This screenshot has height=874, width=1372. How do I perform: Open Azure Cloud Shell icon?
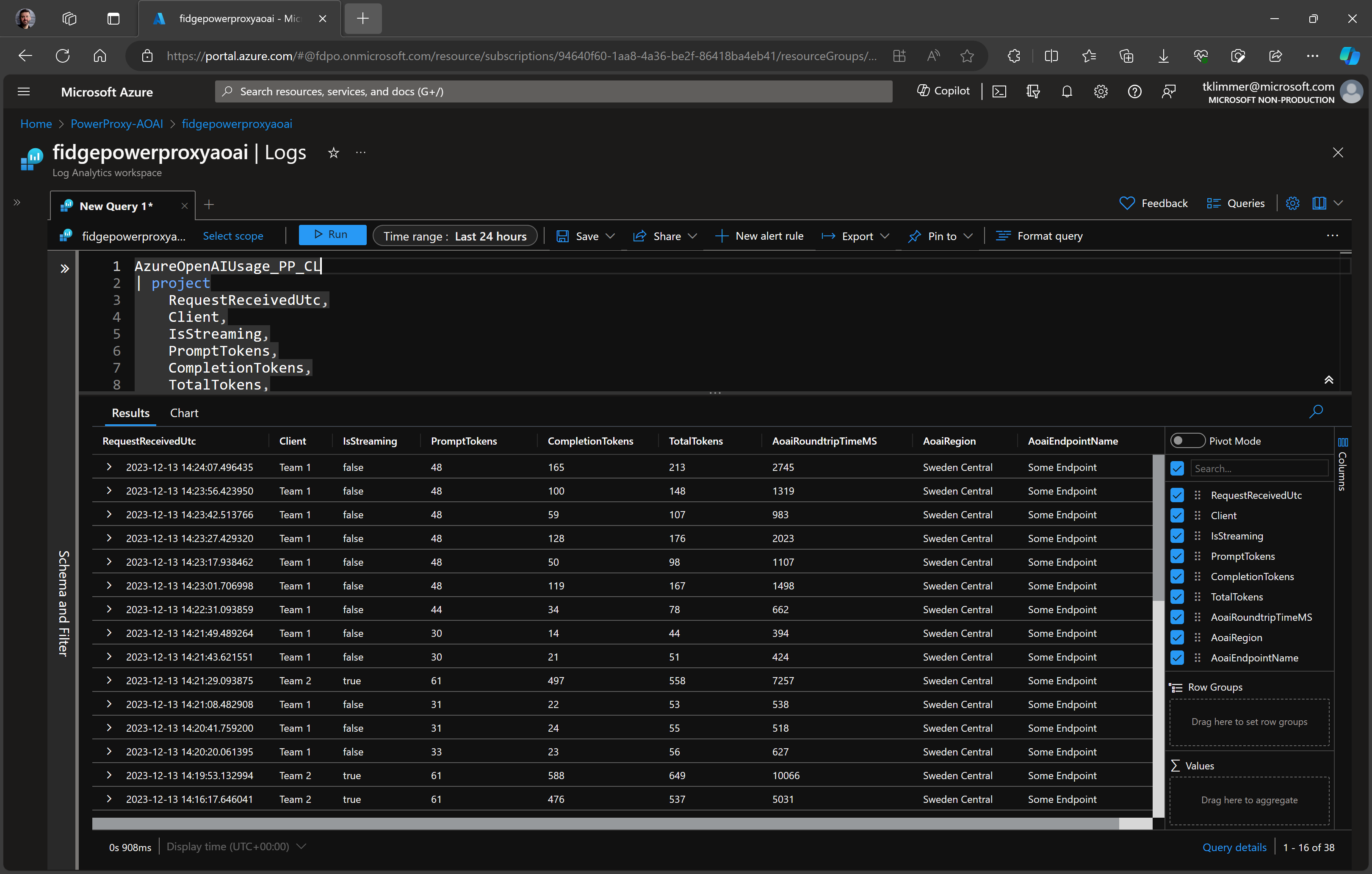[x=999, y=92]
